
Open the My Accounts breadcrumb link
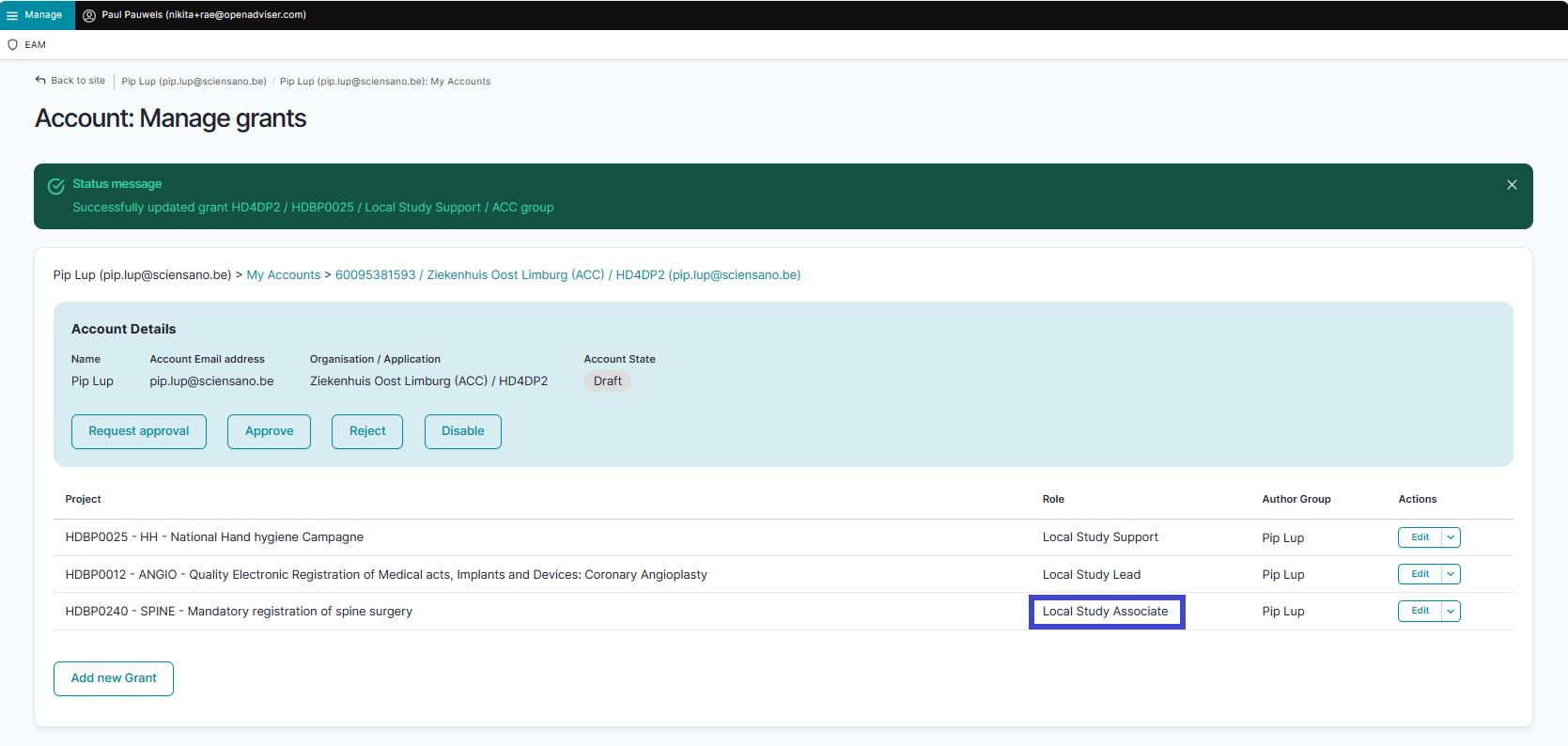(284, 275)
